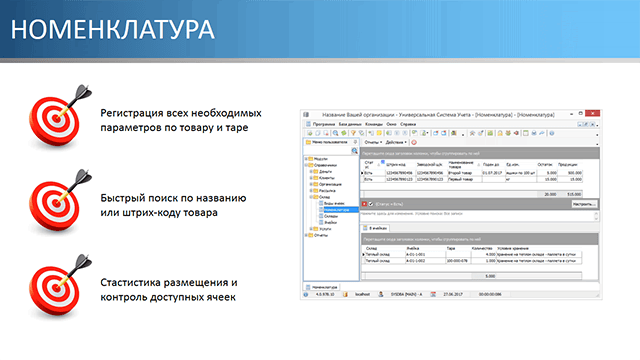Click the green plus add-record toolbar icon
640x360 pixels.
tap(310, 133)
